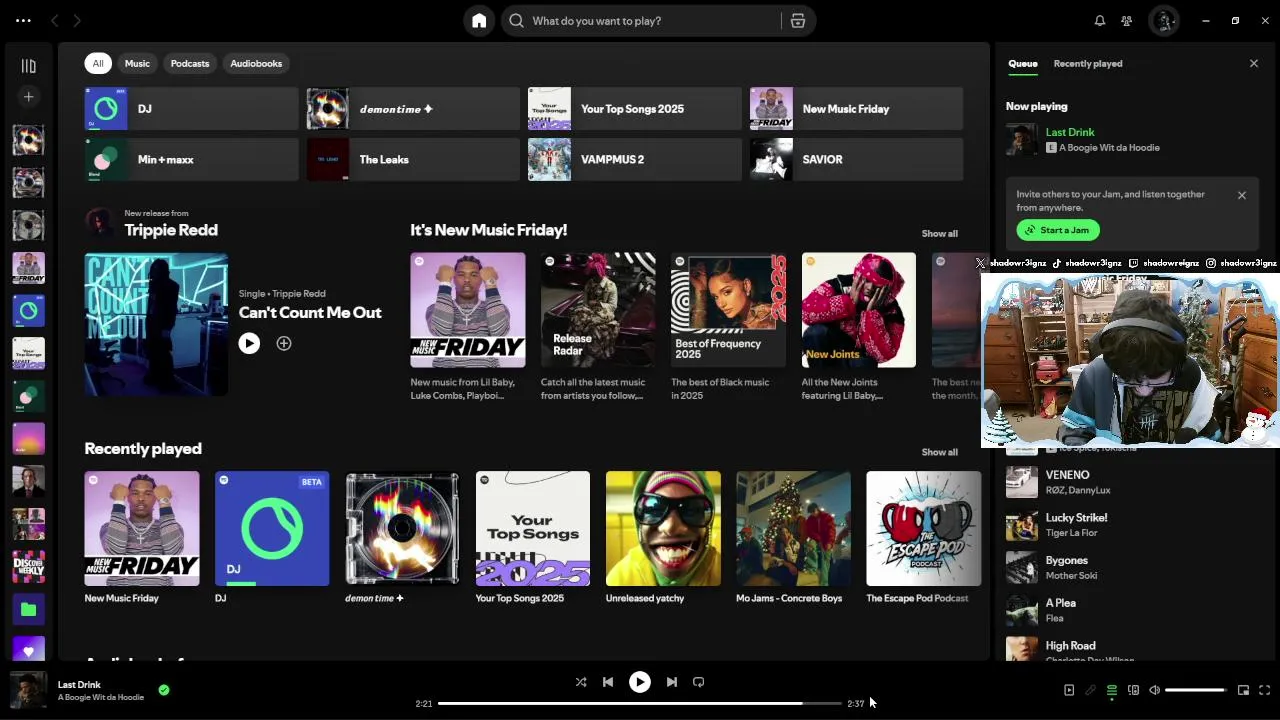Dismiss the Jam invitation card
The width and height of the screenshot is (1280, 720).
pos(1242,195)
